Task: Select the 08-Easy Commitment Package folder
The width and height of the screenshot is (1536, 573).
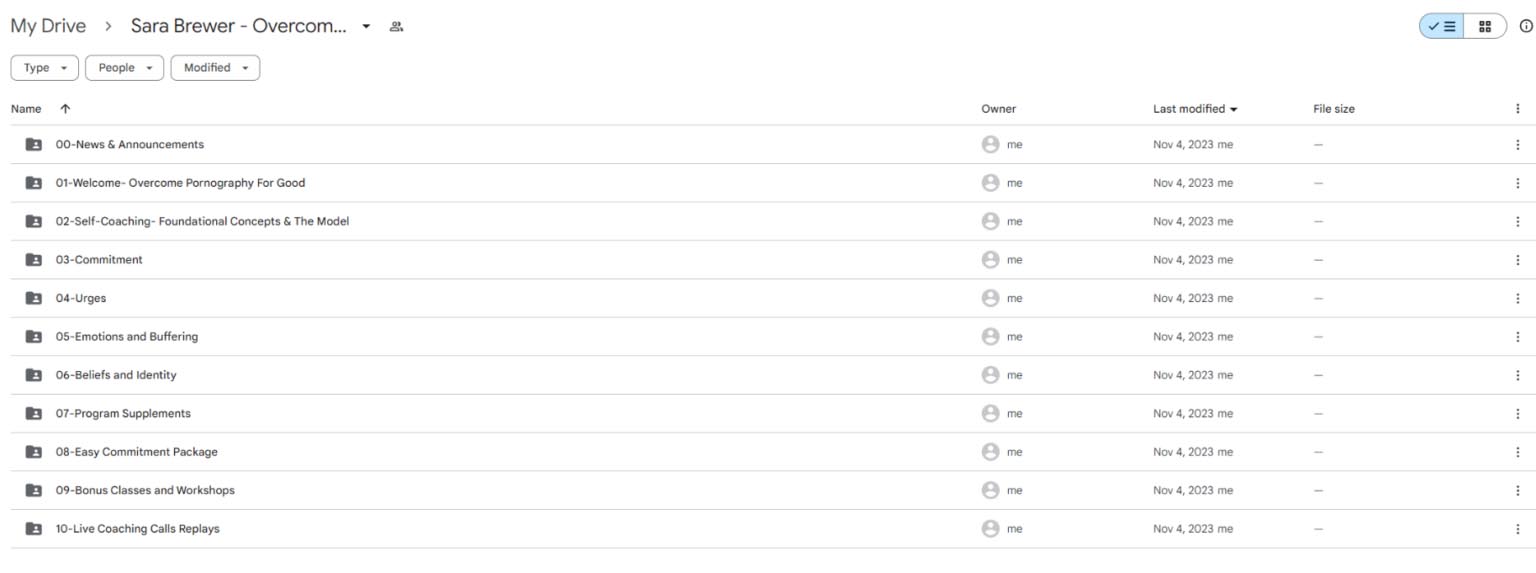Action: point(136,452)
